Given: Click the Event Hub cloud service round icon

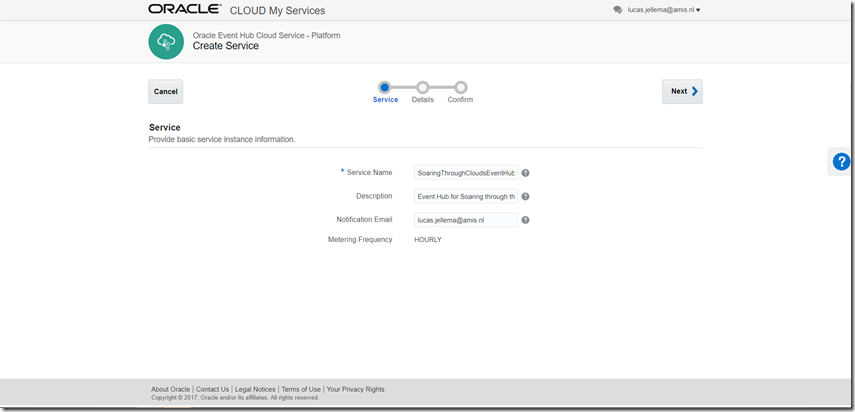Looking at the screenshot, I should coord(166,42).
